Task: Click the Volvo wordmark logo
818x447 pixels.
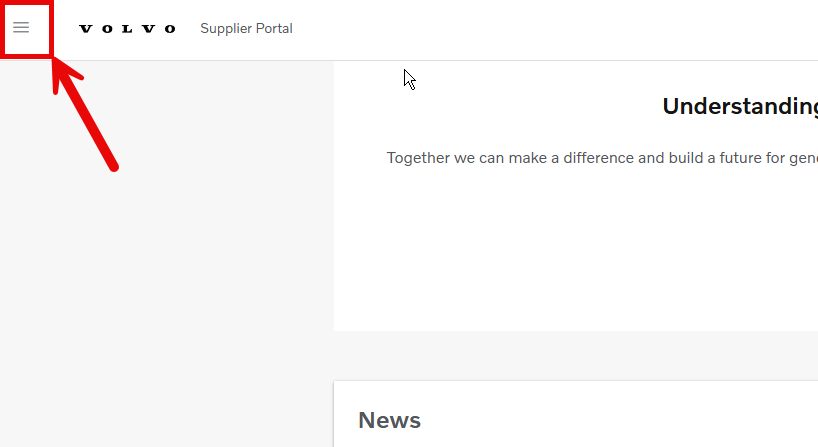Action: (x=127, y=29)
